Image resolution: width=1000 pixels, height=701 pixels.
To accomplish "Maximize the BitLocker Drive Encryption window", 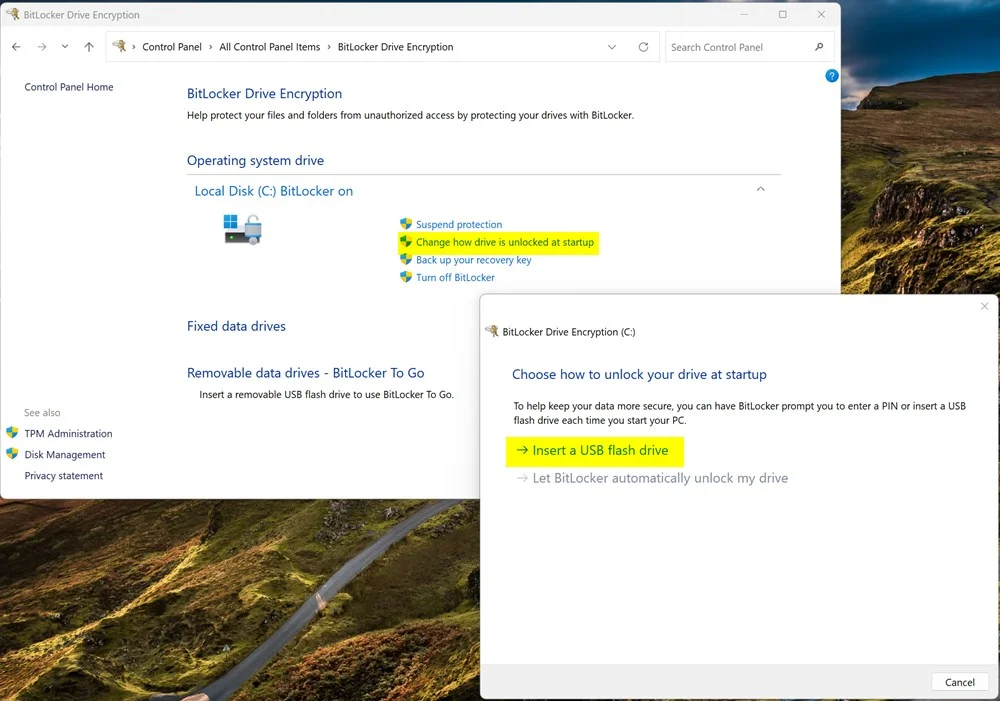I will [x=783, y=15].
